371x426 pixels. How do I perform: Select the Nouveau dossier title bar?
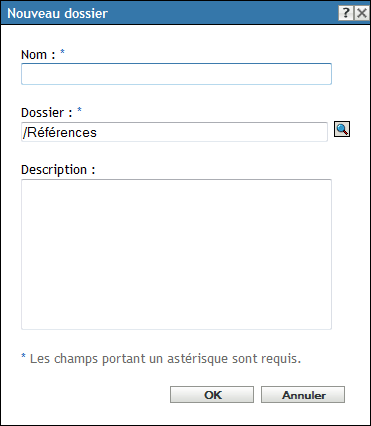pos(170,13)
